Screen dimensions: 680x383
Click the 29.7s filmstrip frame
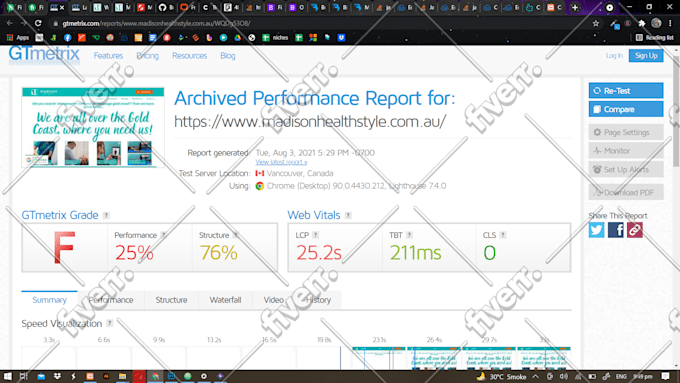click(489, 358)
